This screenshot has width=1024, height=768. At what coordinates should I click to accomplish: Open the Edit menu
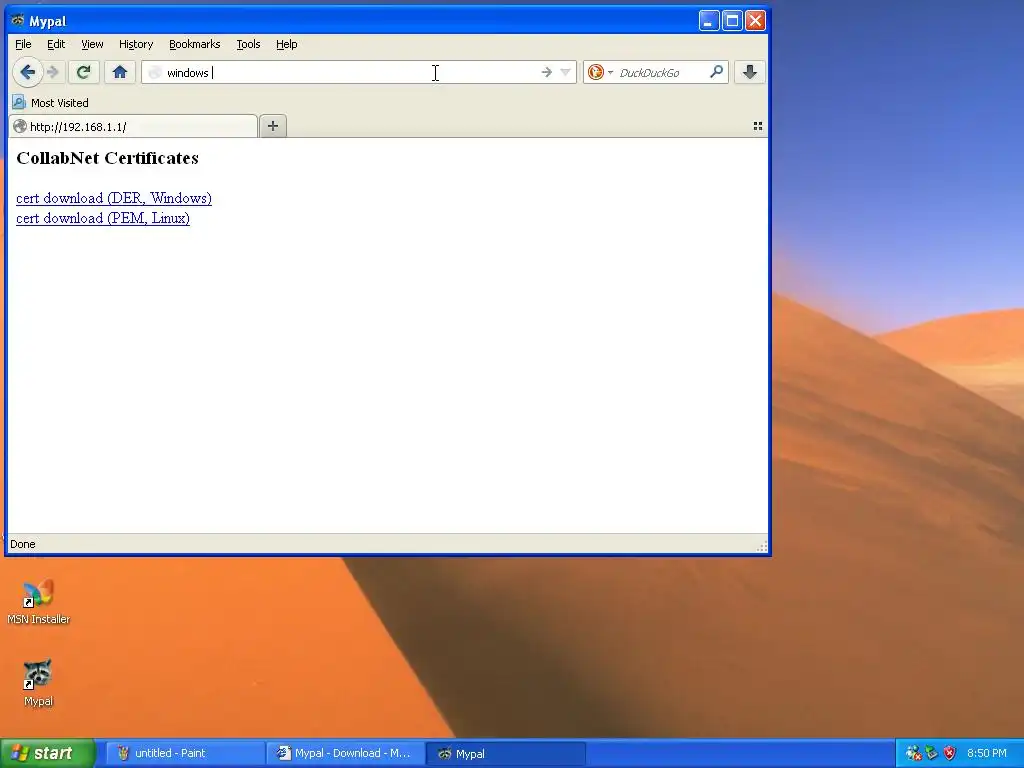point(56,44)
